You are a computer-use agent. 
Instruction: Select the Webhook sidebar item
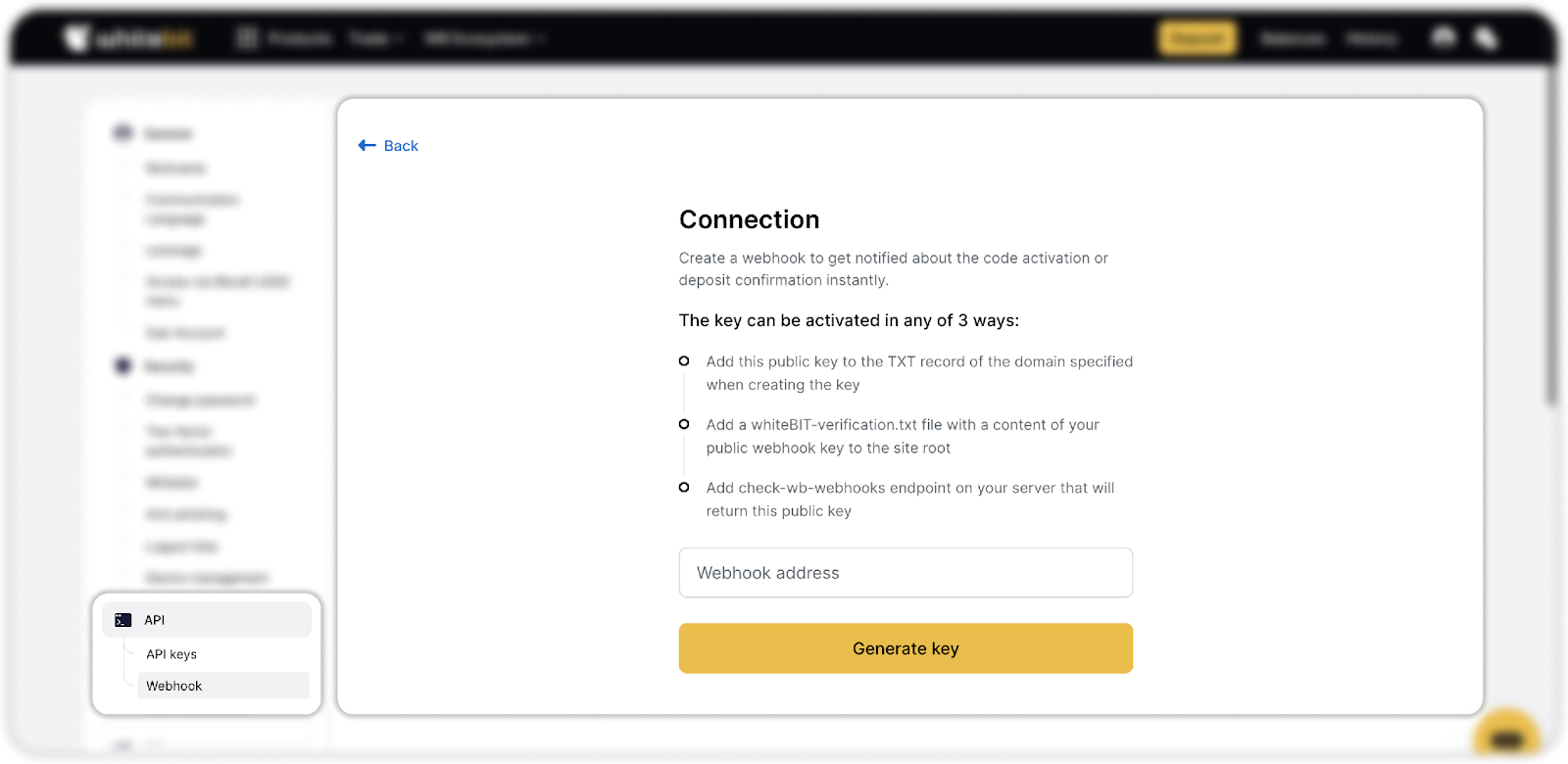[x=174, y=686]
